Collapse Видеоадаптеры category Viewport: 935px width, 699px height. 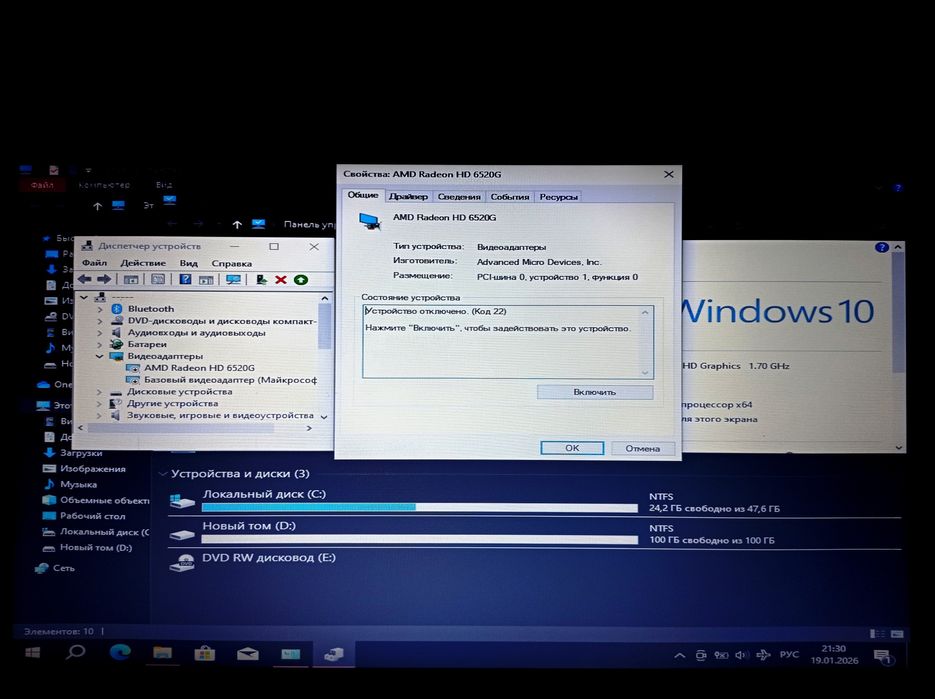point(100,356)
